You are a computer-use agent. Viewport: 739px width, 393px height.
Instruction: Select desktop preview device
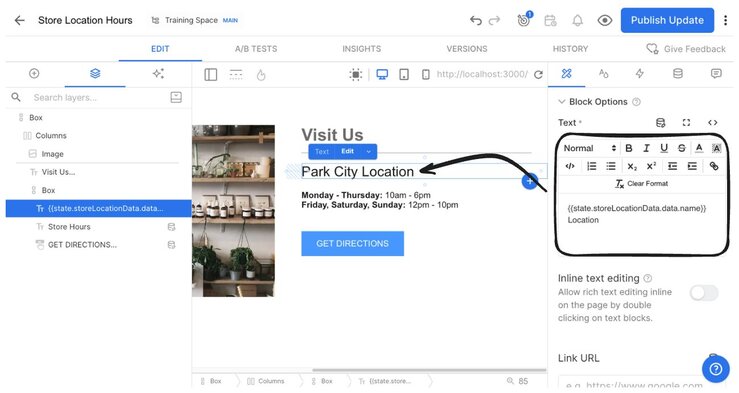coord(382,74)
